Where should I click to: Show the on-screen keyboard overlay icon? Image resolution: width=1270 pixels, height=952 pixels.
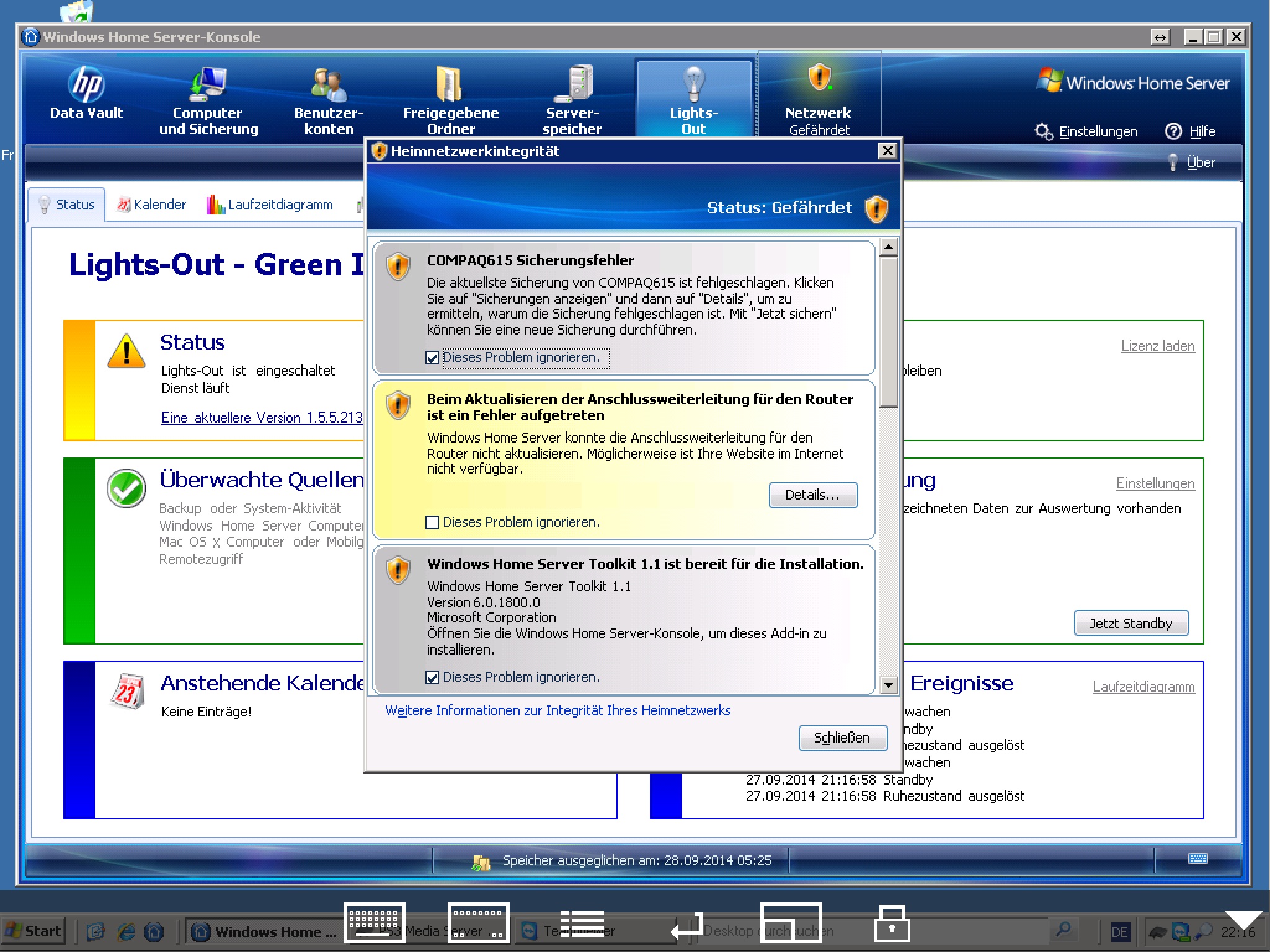pyautogui.click(x=374, y=923)
